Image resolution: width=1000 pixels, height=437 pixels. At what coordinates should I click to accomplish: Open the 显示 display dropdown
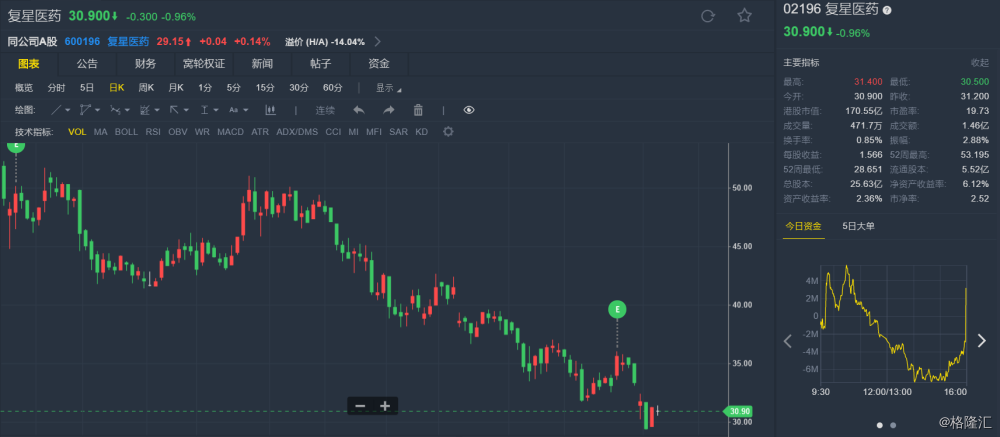[x=388, y=88]
